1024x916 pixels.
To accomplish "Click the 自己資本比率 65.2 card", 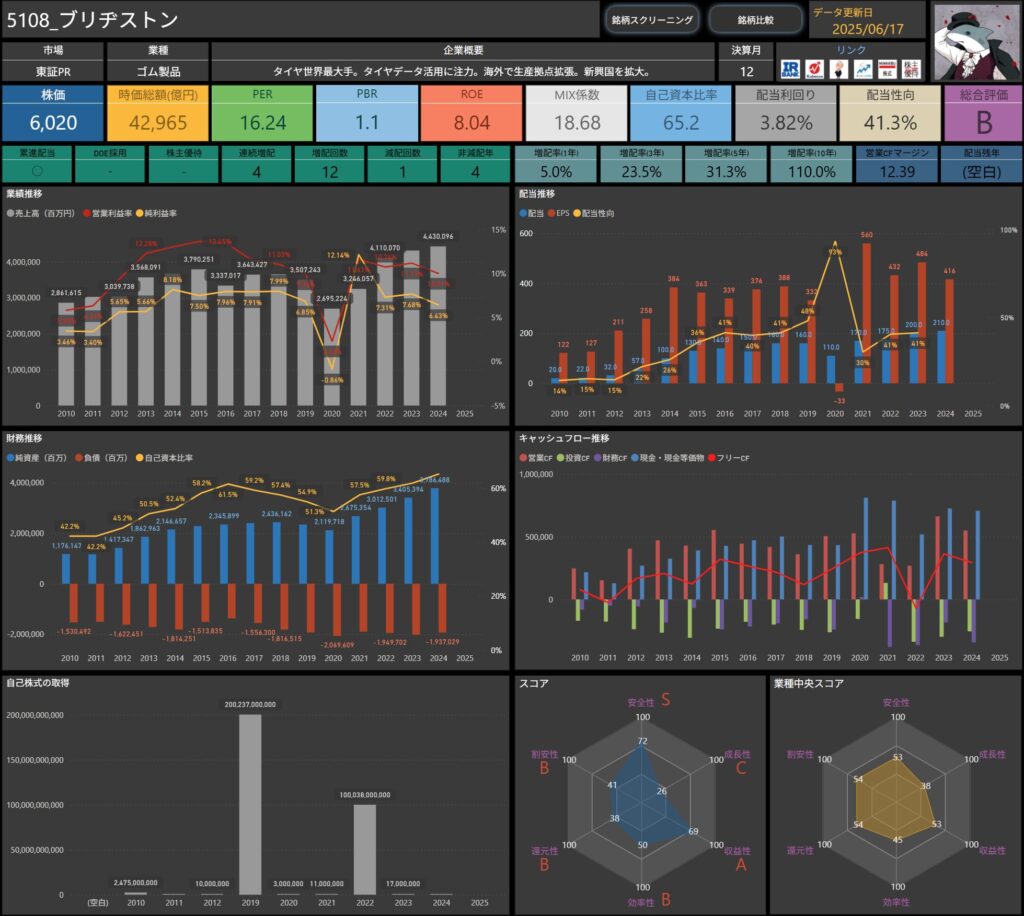I will tap(681, 113).
